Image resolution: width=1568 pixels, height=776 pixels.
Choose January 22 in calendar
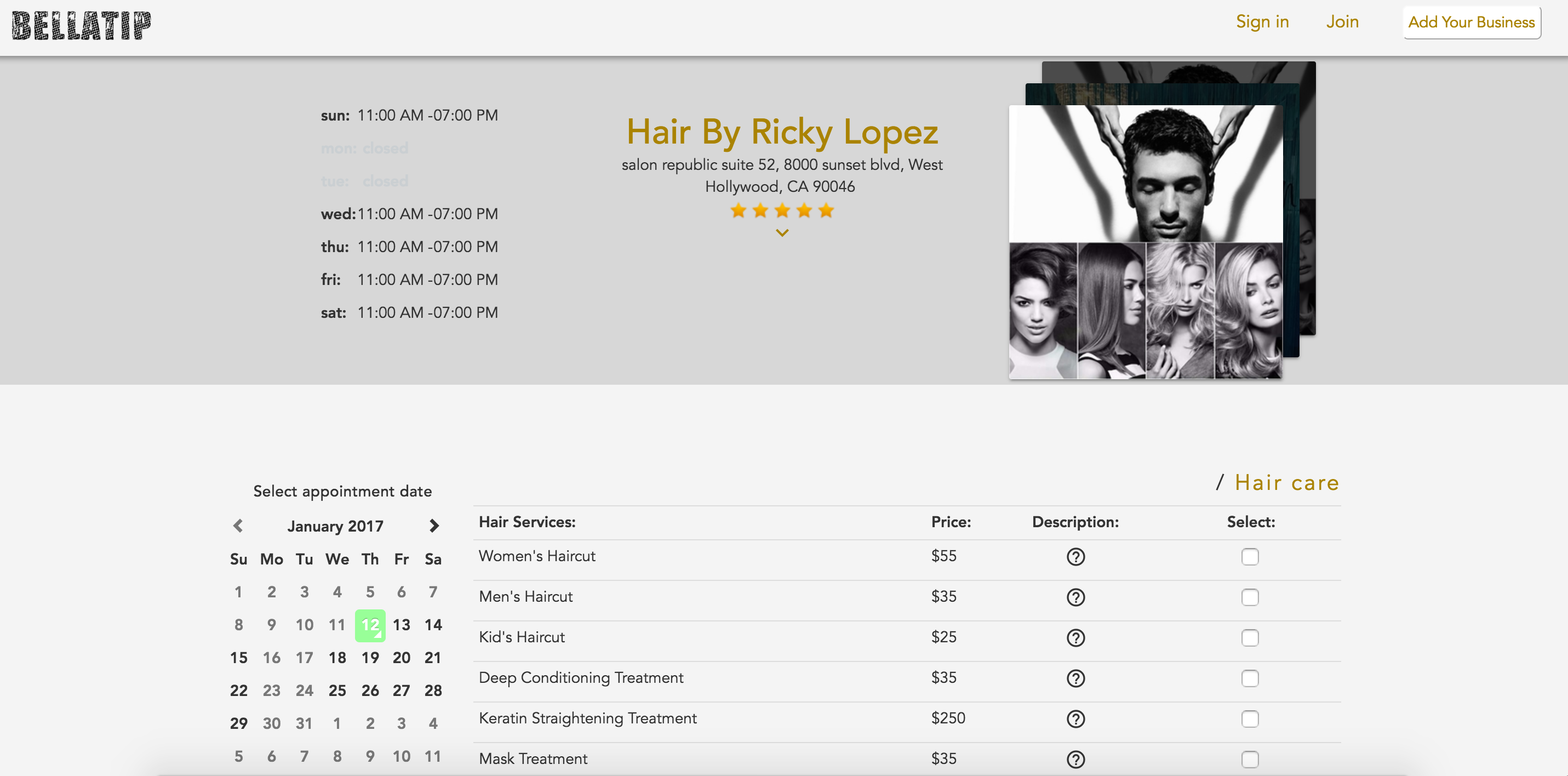pos(239,691)
